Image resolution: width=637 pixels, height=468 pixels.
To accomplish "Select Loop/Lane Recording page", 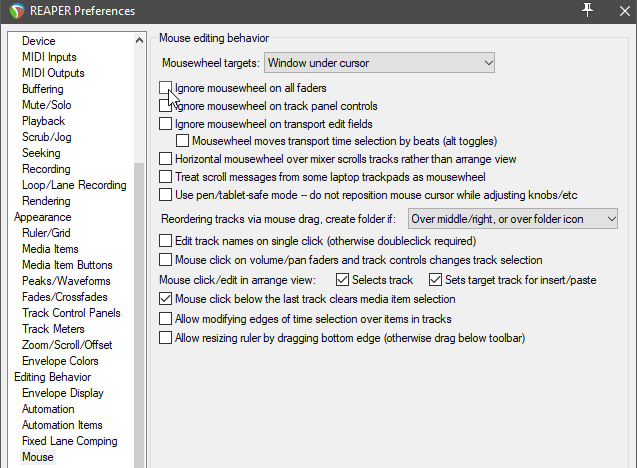I will click(74, 185).
